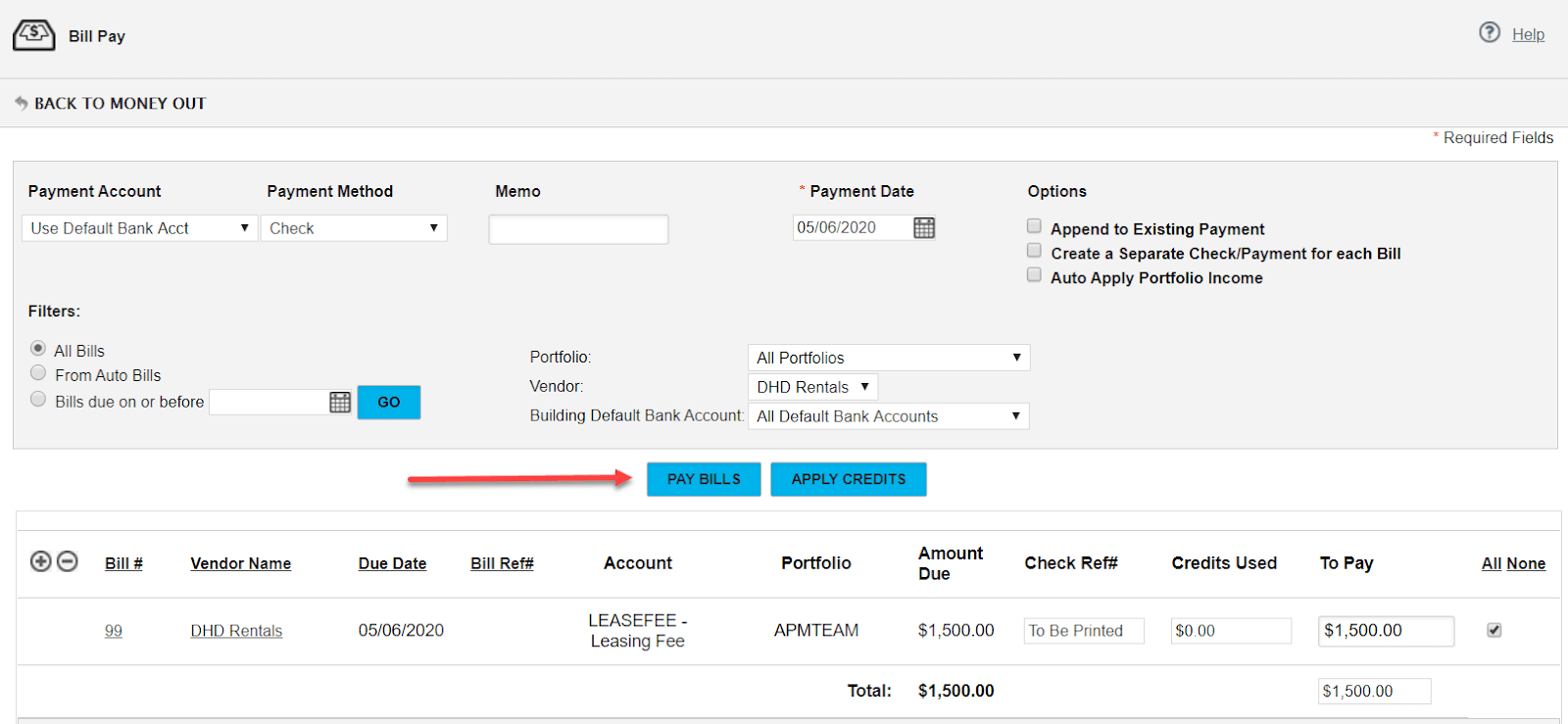Click the To Pay amount field for bill 99

click(x=1386, y=631)
